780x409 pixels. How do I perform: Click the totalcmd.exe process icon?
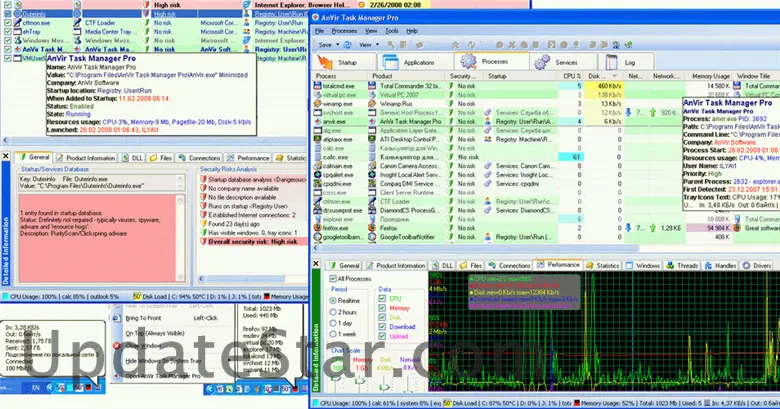coord(318,87)
